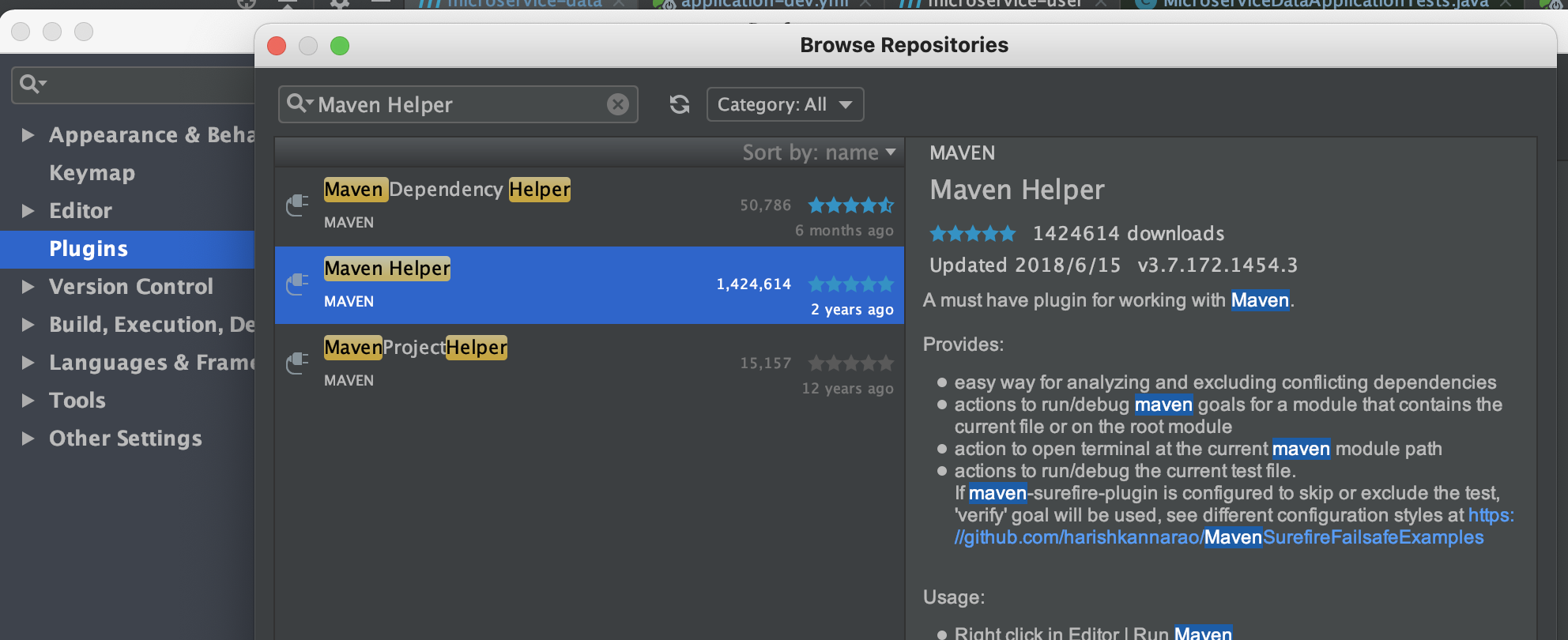Click the refresh repositories icon

tap(680, 104)
